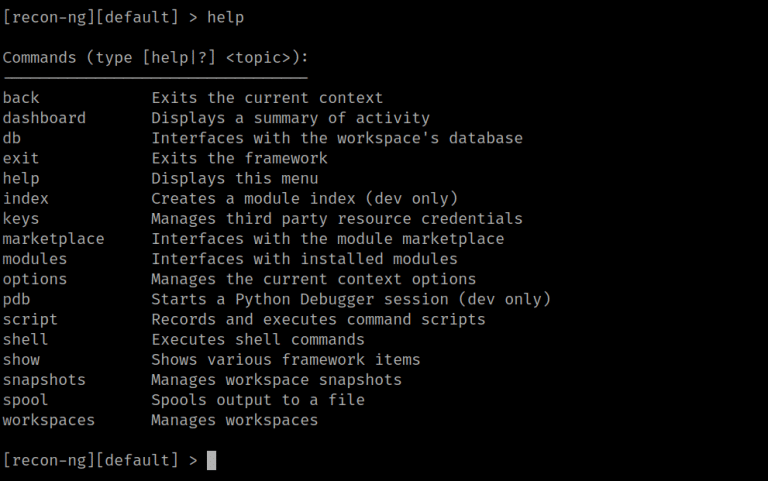
Task: Click the 'index' command name
Action: coord(25,198)
